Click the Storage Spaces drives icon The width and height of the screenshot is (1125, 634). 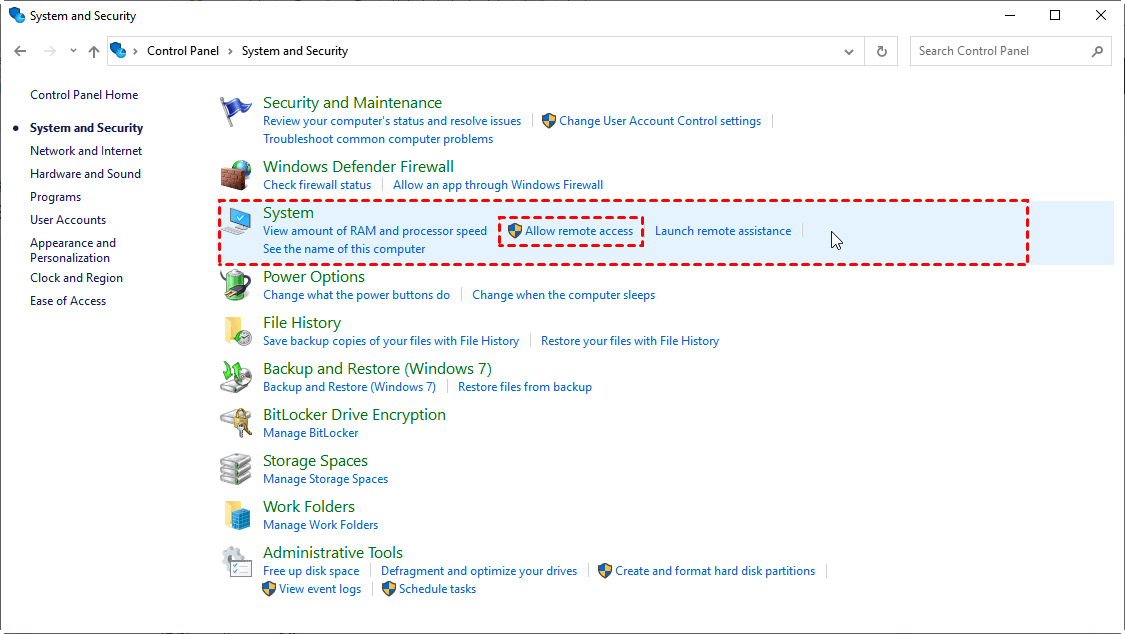236,469
